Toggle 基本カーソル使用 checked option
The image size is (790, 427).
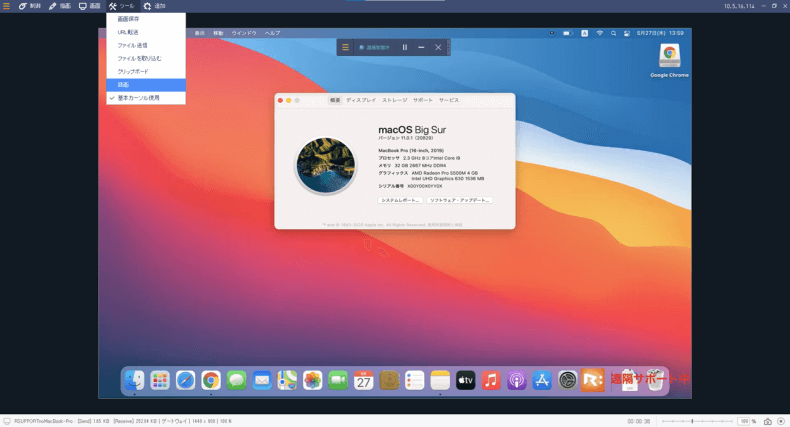[x=146, y=98]
